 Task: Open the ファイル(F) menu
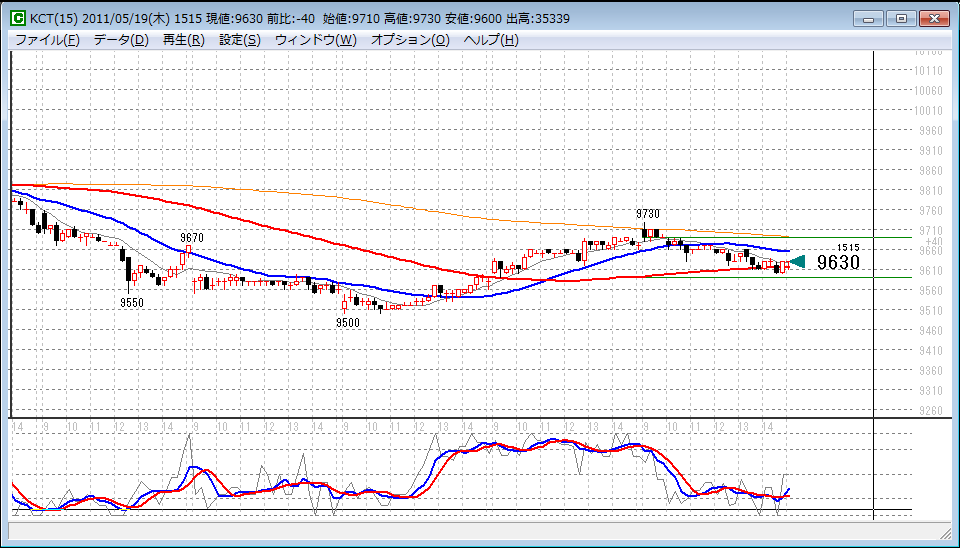[x=47, y=40]
